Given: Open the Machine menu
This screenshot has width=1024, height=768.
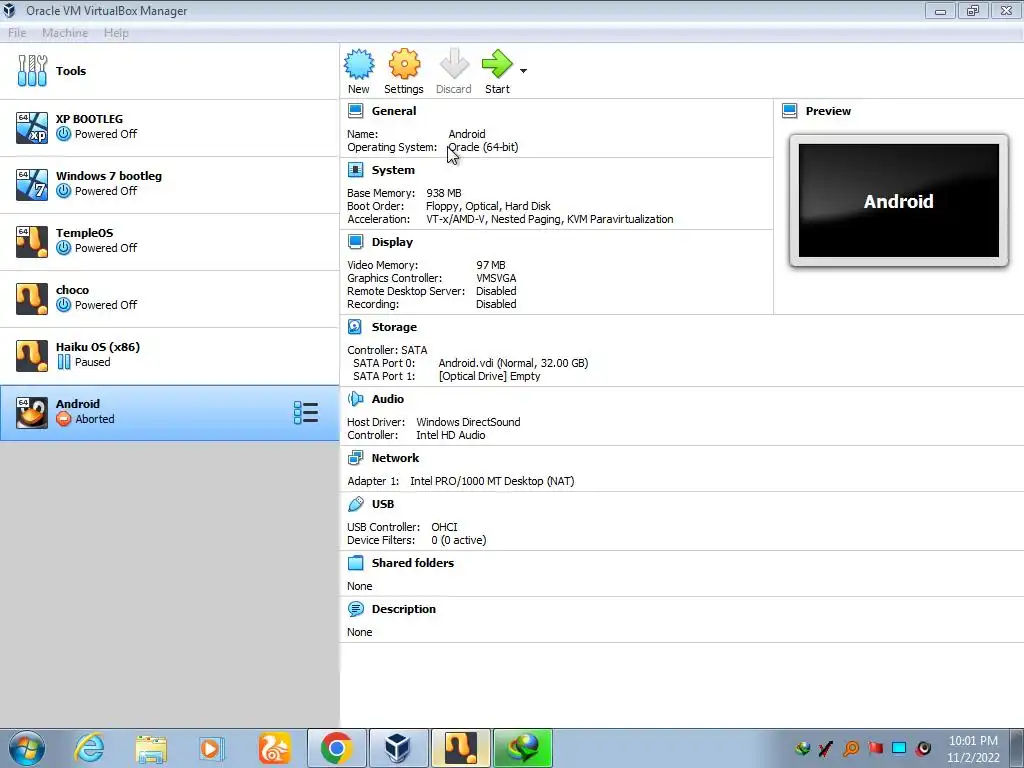Looking at the screenshot, I should click(x=65, y=33).
